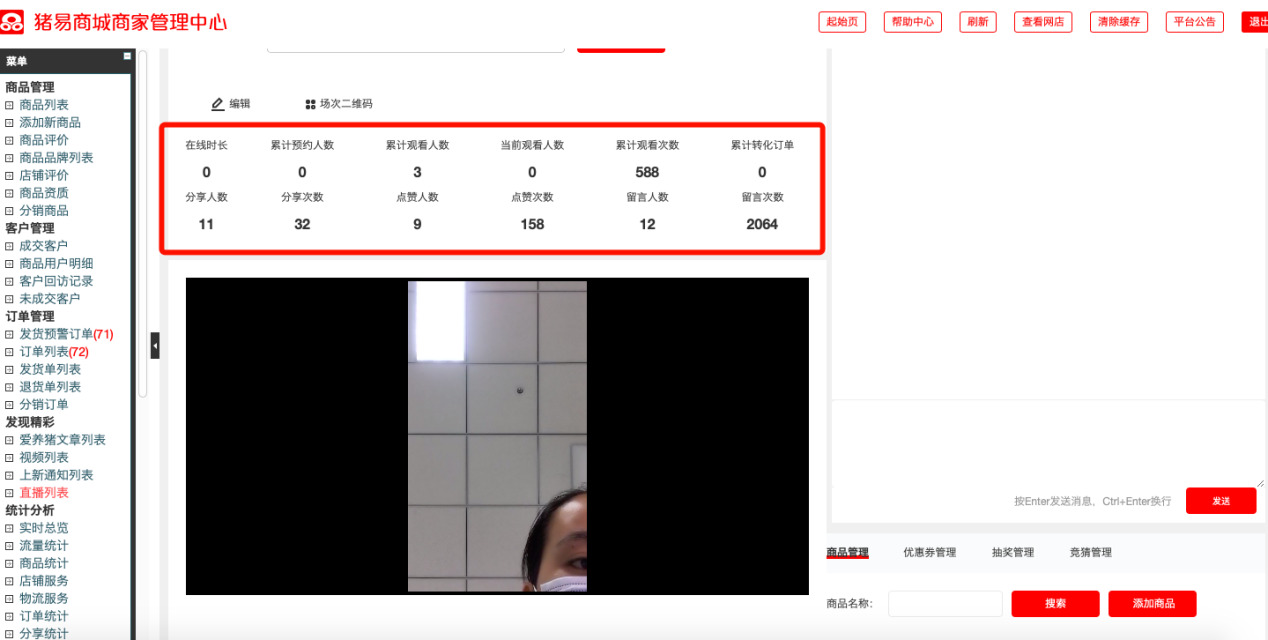The image size is (1268, 640).
Task: Select 客户回访记录 in the sidebar
Action: (x=56, y=281)
